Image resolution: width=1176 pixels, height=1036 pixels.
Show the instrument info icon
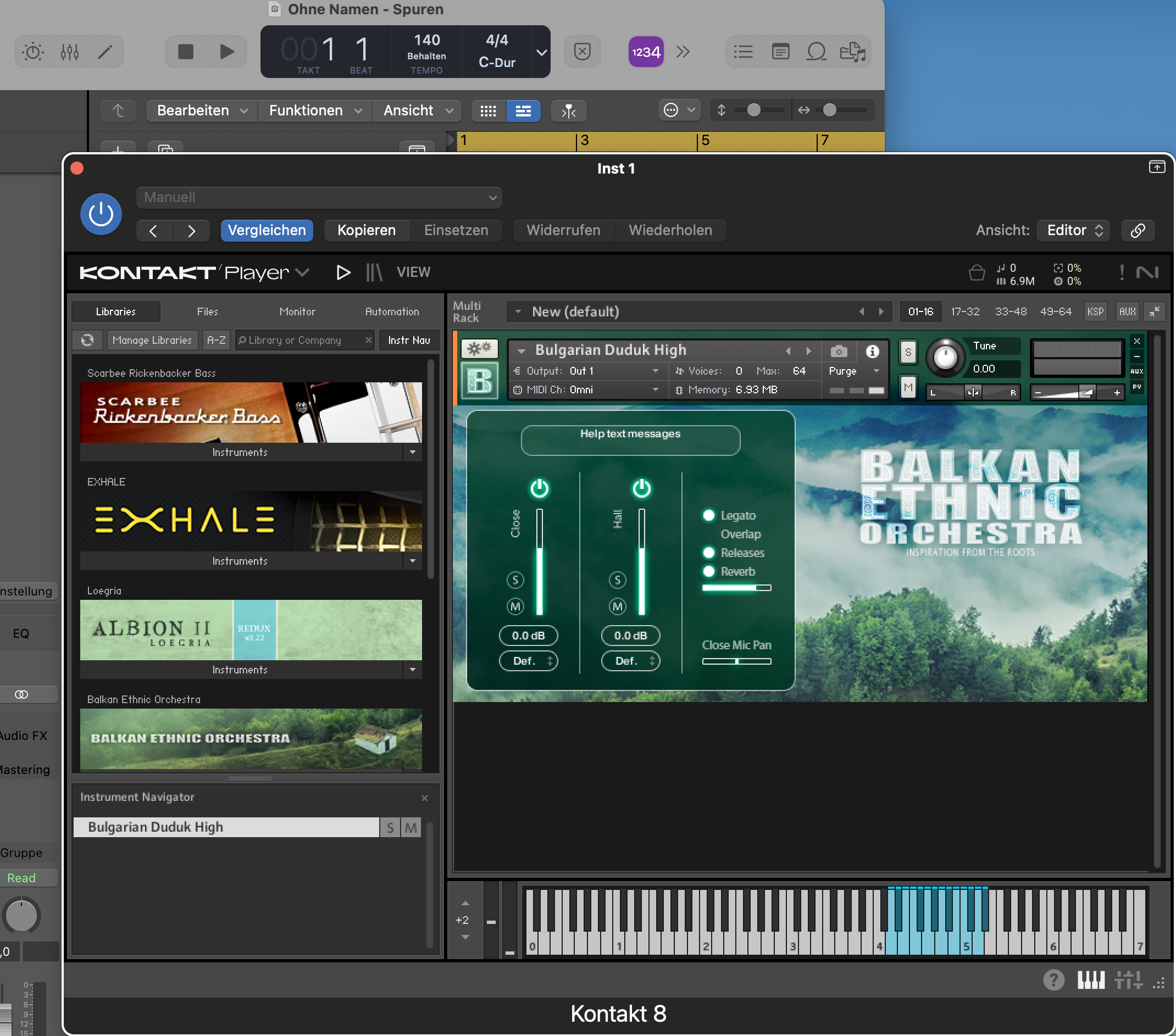click(x=872, y=351)
